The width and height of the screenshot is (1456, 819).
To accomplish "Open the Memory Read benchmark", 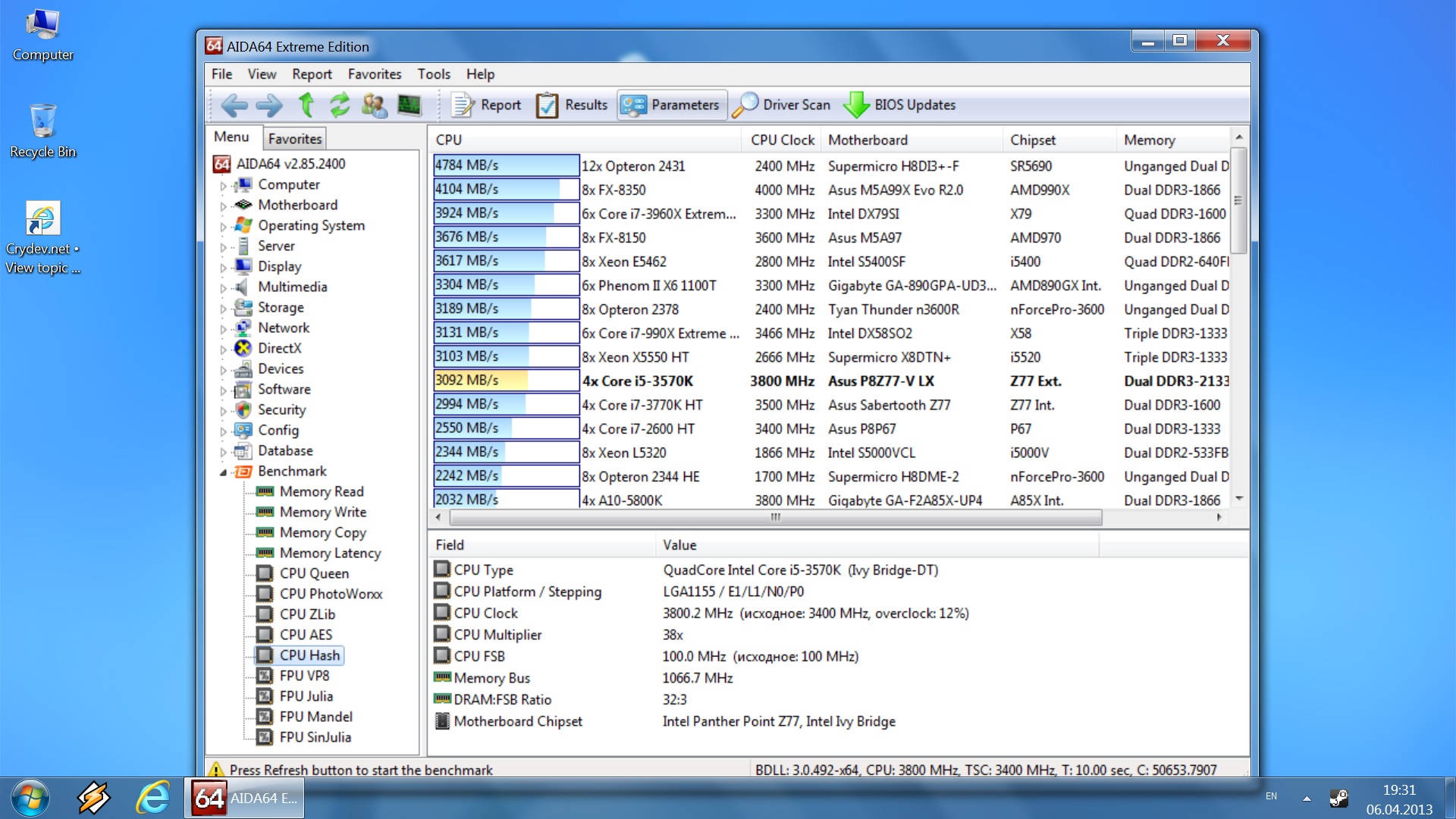I will (x=322, y=491).
